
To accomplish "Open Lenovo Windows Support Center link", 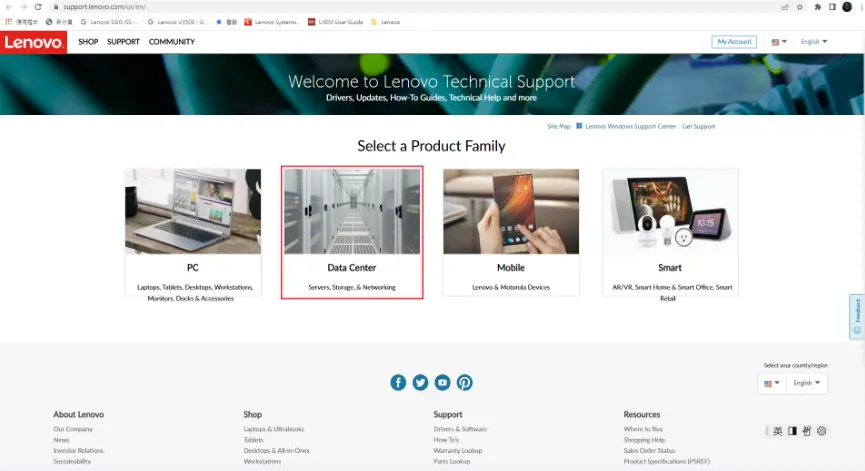I will click(x=631, y=126).
